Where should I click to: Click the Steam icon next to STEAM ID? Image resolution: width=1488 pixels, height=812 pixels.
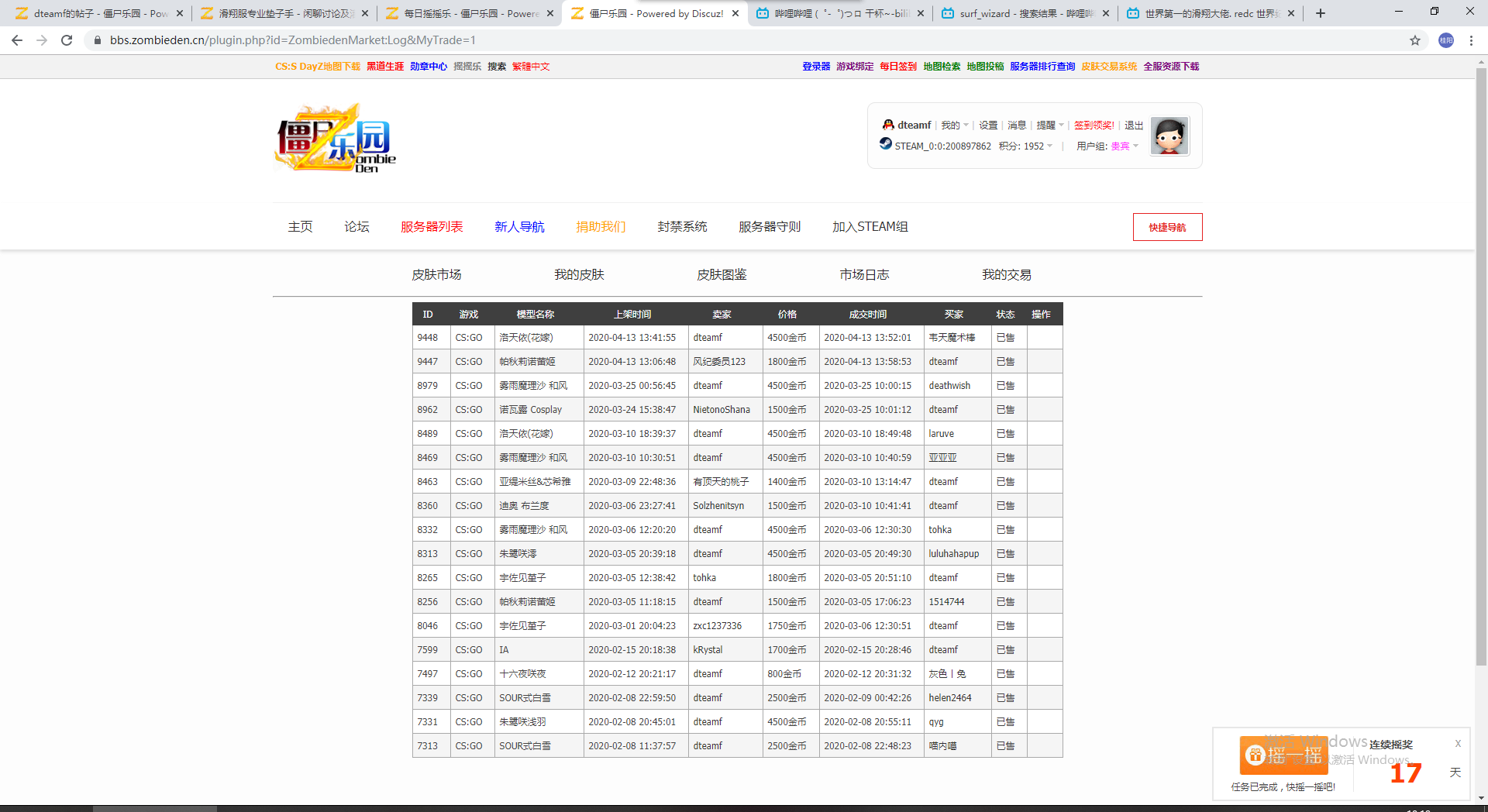(886, 144)
